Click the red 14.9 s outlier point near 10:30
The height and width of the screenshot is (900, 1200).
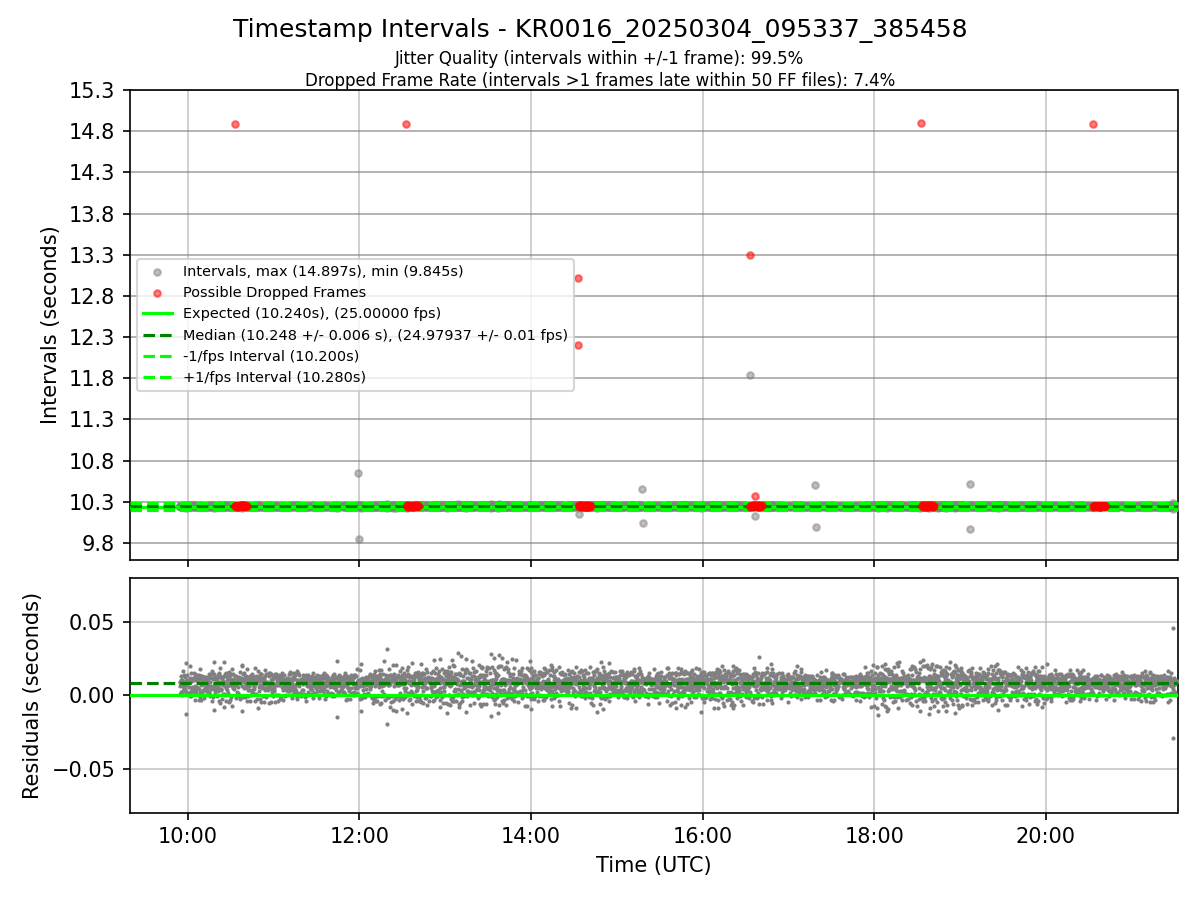[235, 124]
